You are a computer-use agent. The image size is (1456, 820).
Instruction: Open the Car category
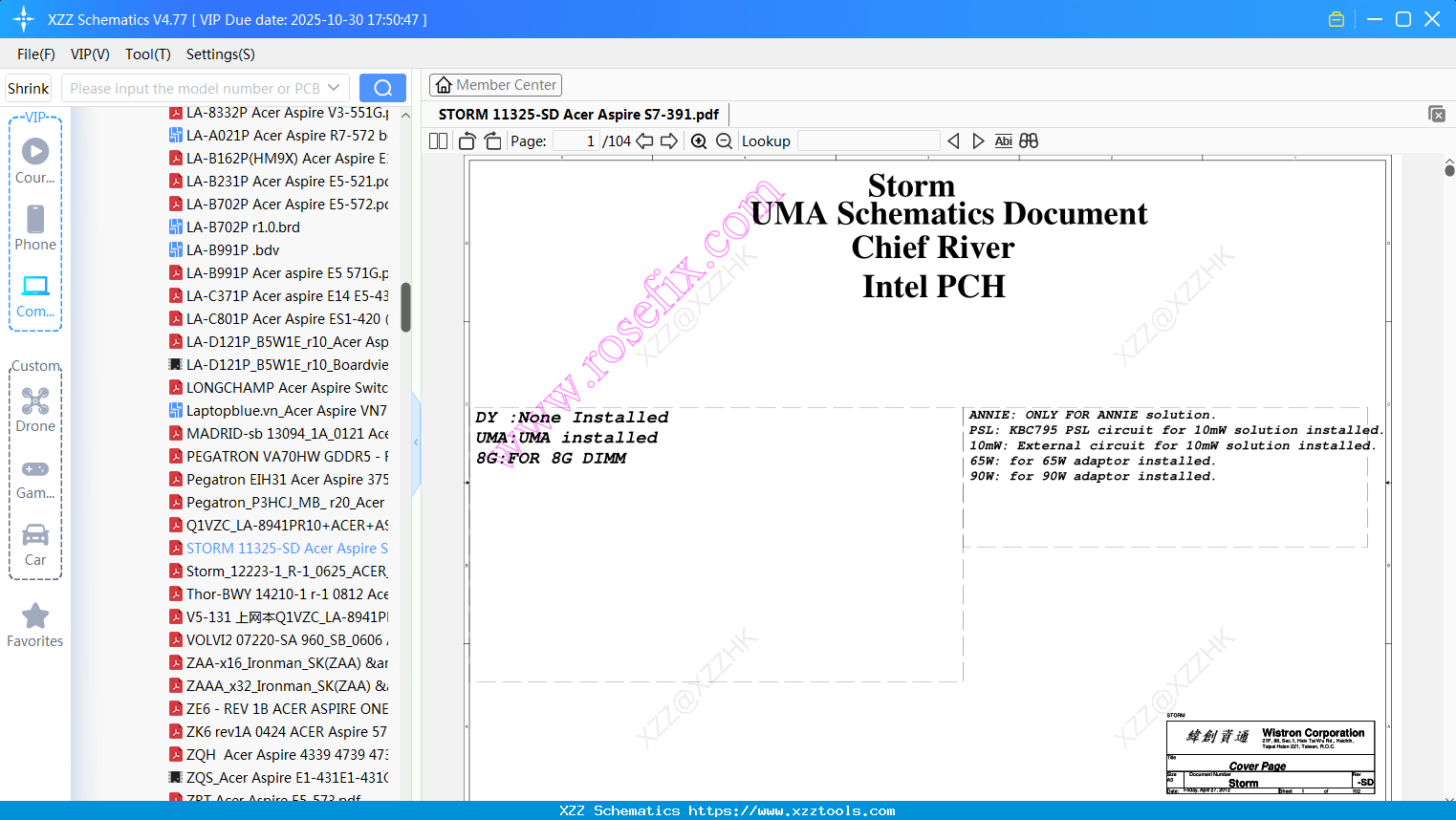[35, 544]
